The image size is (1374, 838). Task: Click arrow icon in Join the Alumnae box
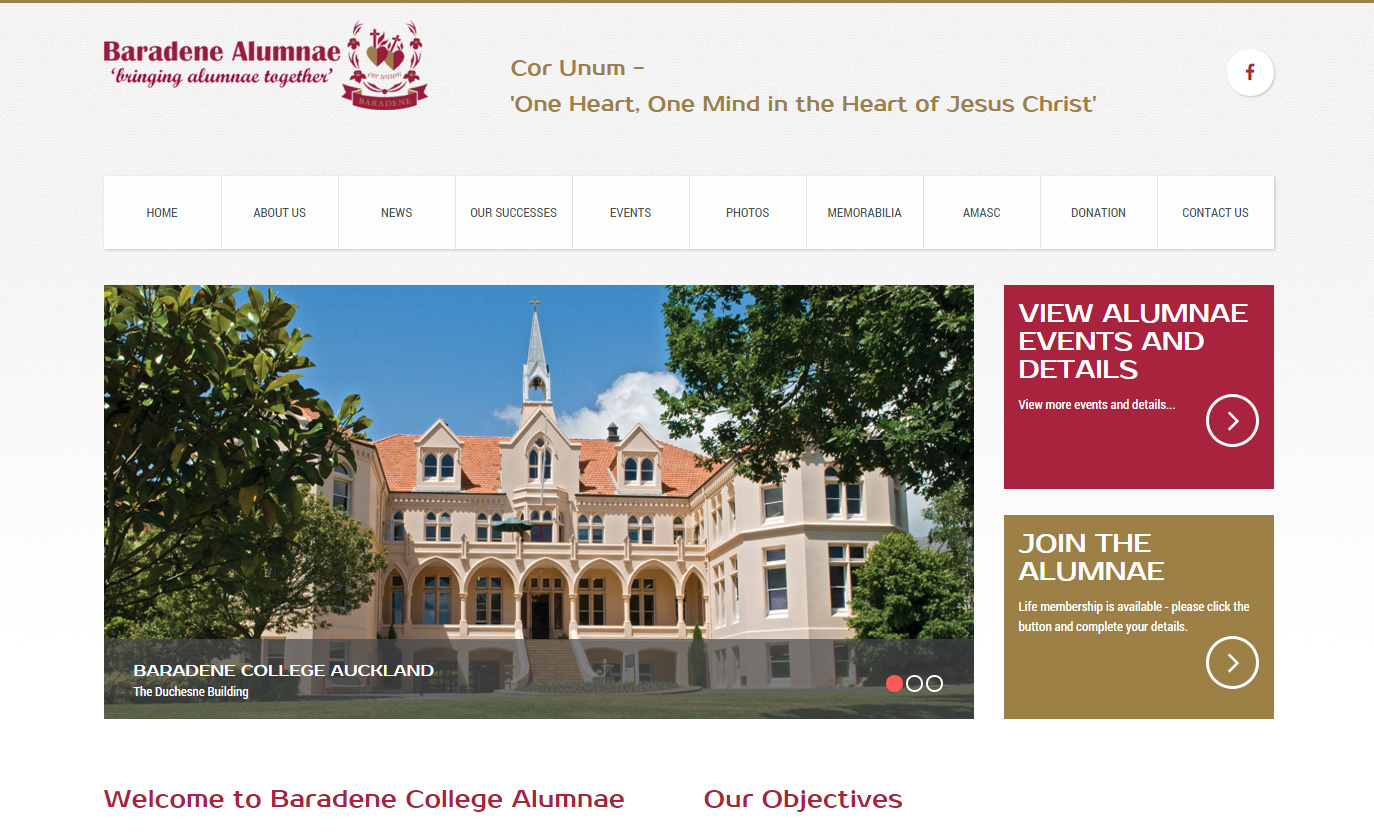(1232, 663)
